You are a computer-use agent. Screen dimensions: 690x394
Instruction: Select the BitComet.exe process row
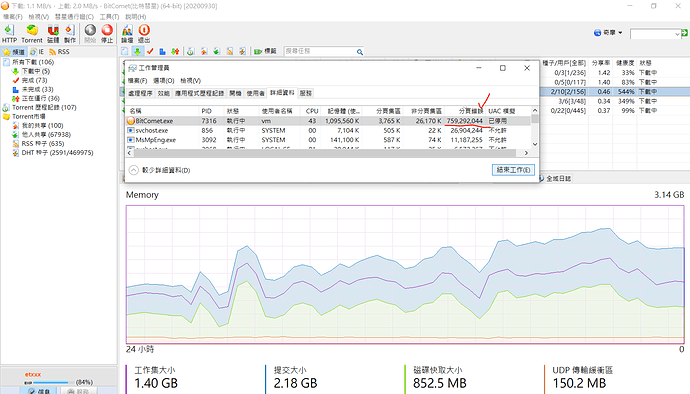point(328,121)
